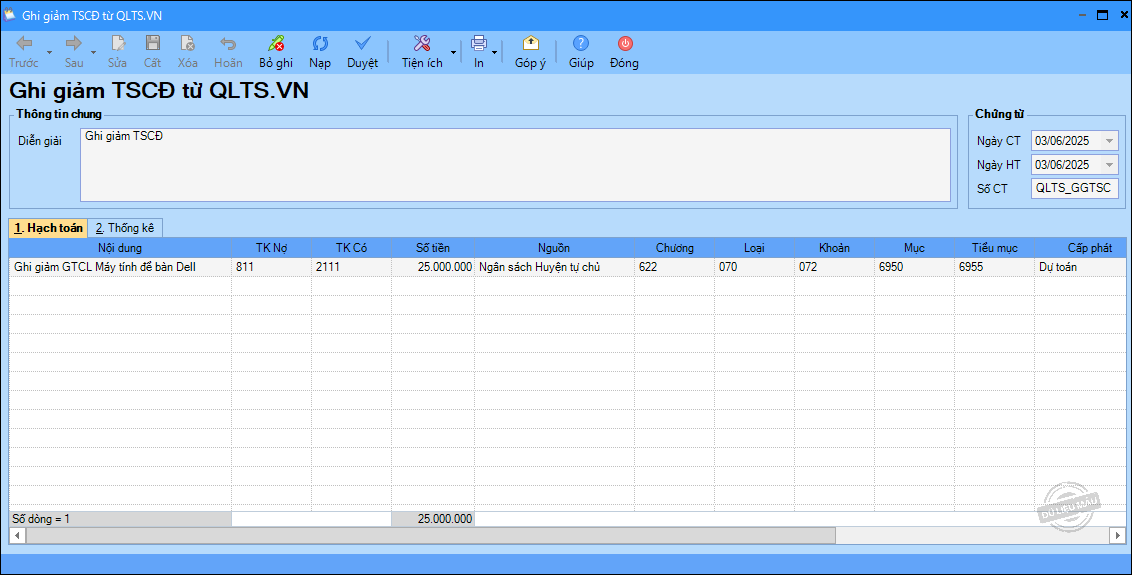This screenshot has width=1132, height=575.
Task: Click the Tiểu mục column header
Action: coord(994,248)
